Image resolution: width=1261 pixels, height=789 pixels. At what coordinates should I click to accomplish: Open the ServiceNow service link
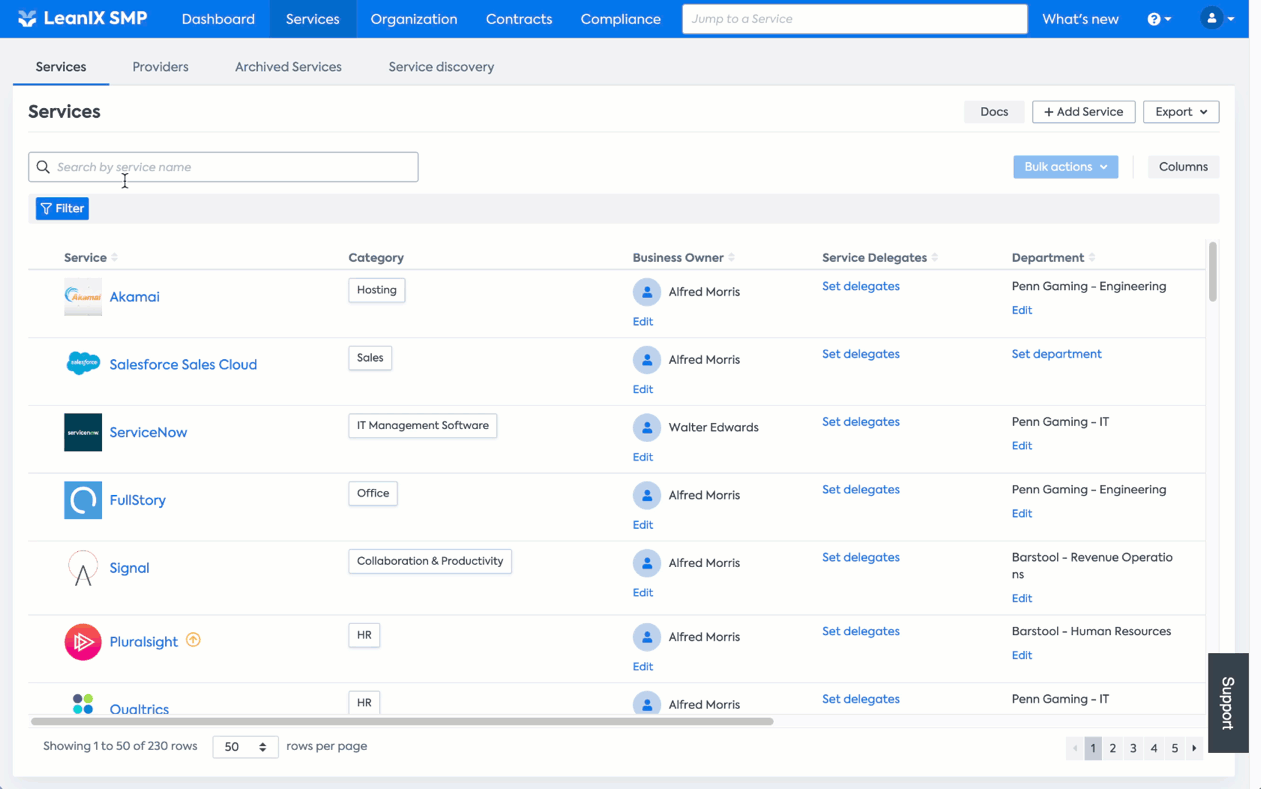click(148, 432)
